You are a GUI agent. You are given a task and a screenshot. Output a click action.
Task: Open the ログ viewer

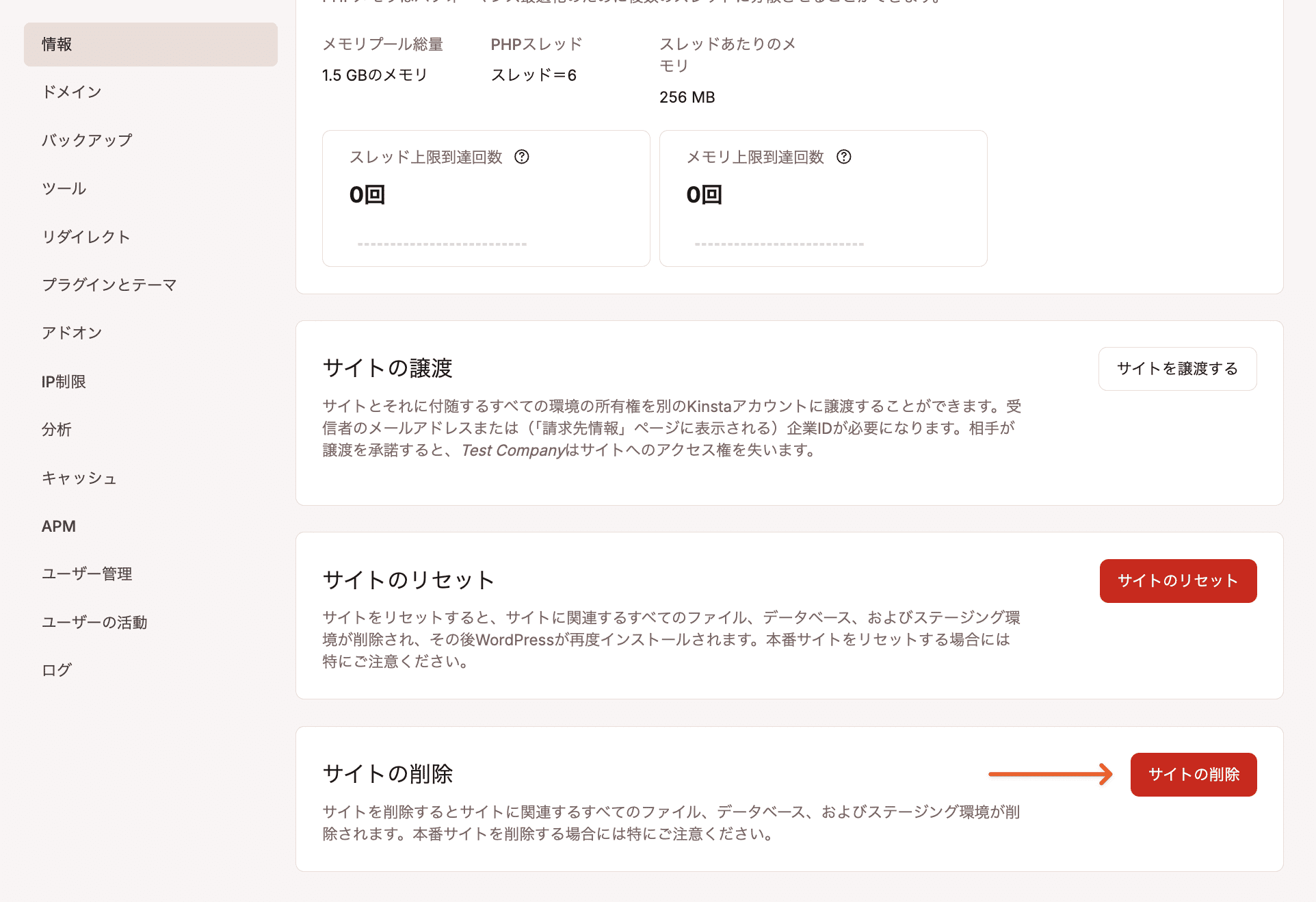[x=57, y=670]
